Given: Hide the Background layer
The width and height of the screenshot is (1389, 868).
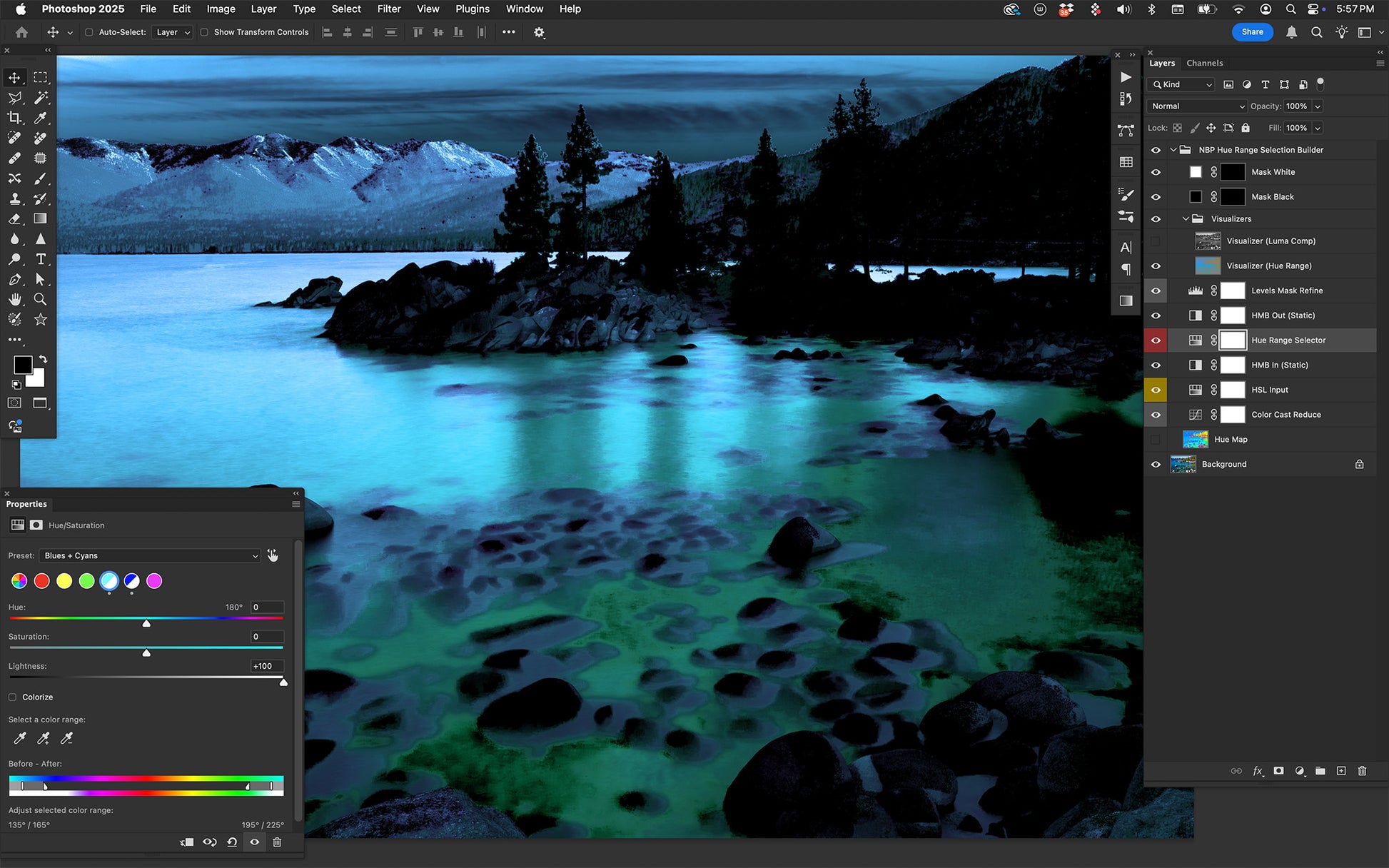Looking at the screenshot, I should [x=1156, y=464].
